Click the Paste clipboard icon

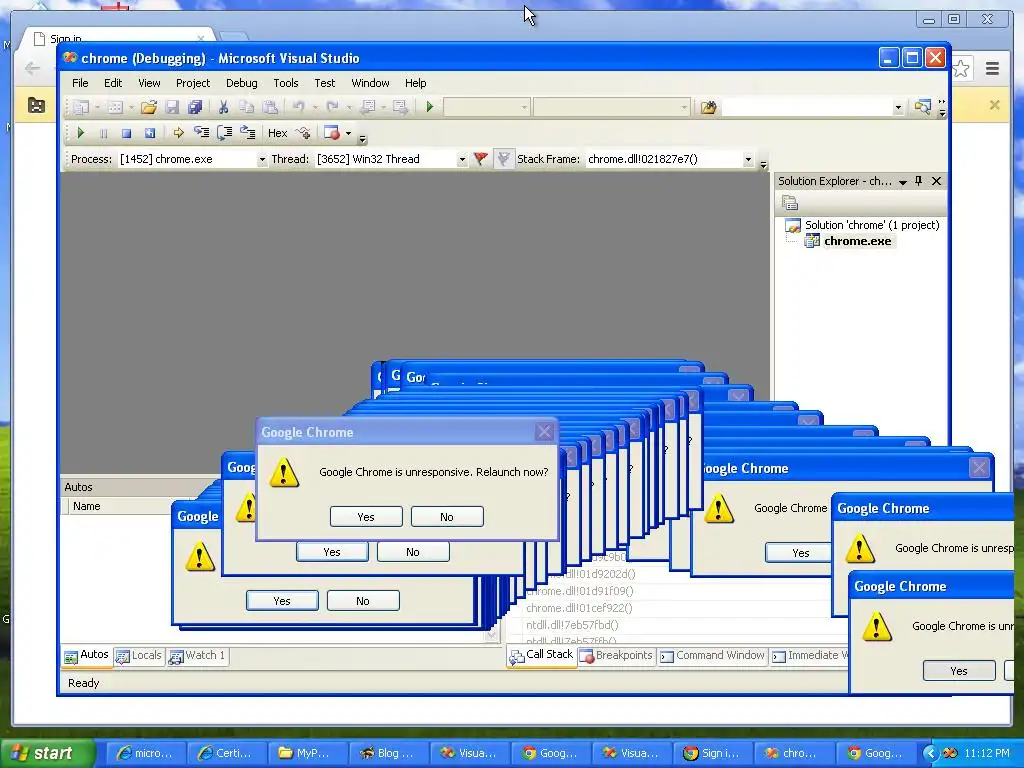(270, 107)
